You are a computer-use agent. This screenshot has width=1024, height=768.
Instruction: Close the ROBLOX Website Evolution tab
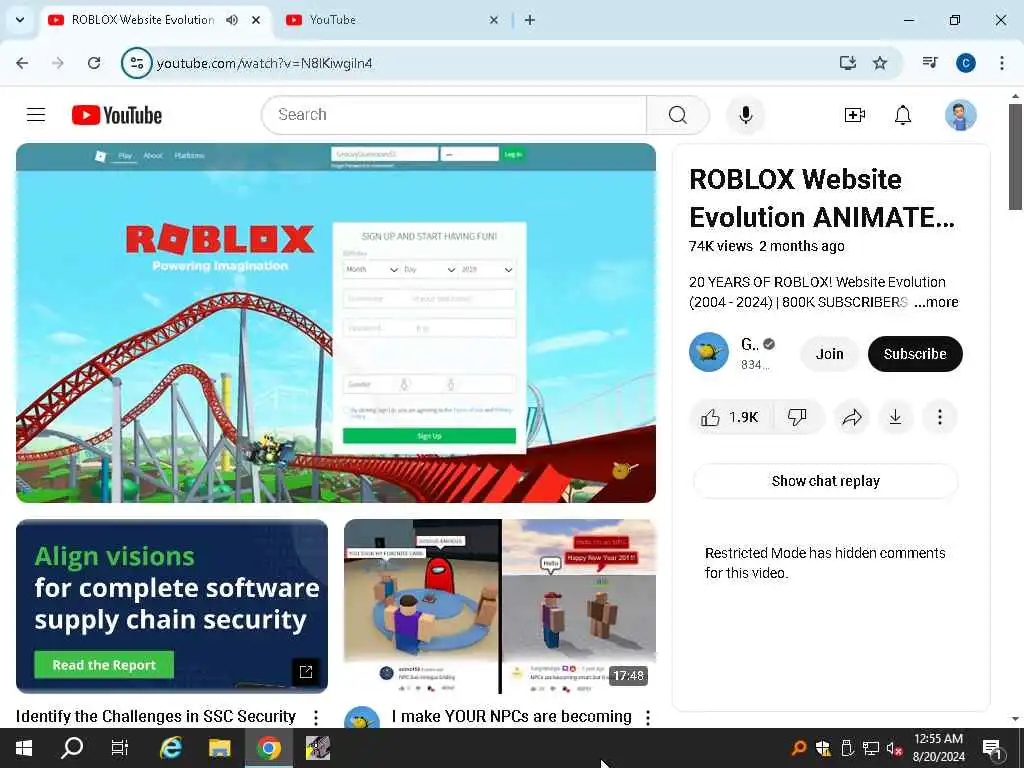256,20
